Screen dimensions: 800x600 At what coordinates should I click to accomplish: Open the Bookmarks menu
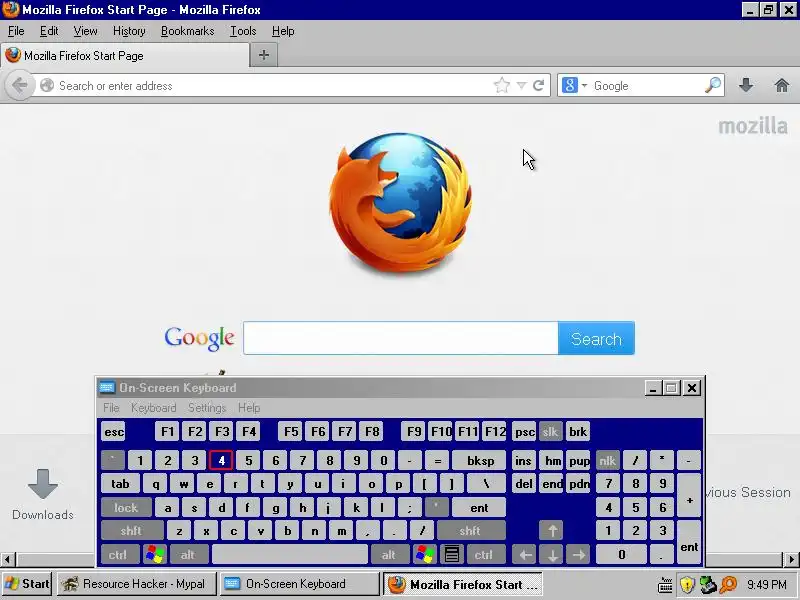187,31
